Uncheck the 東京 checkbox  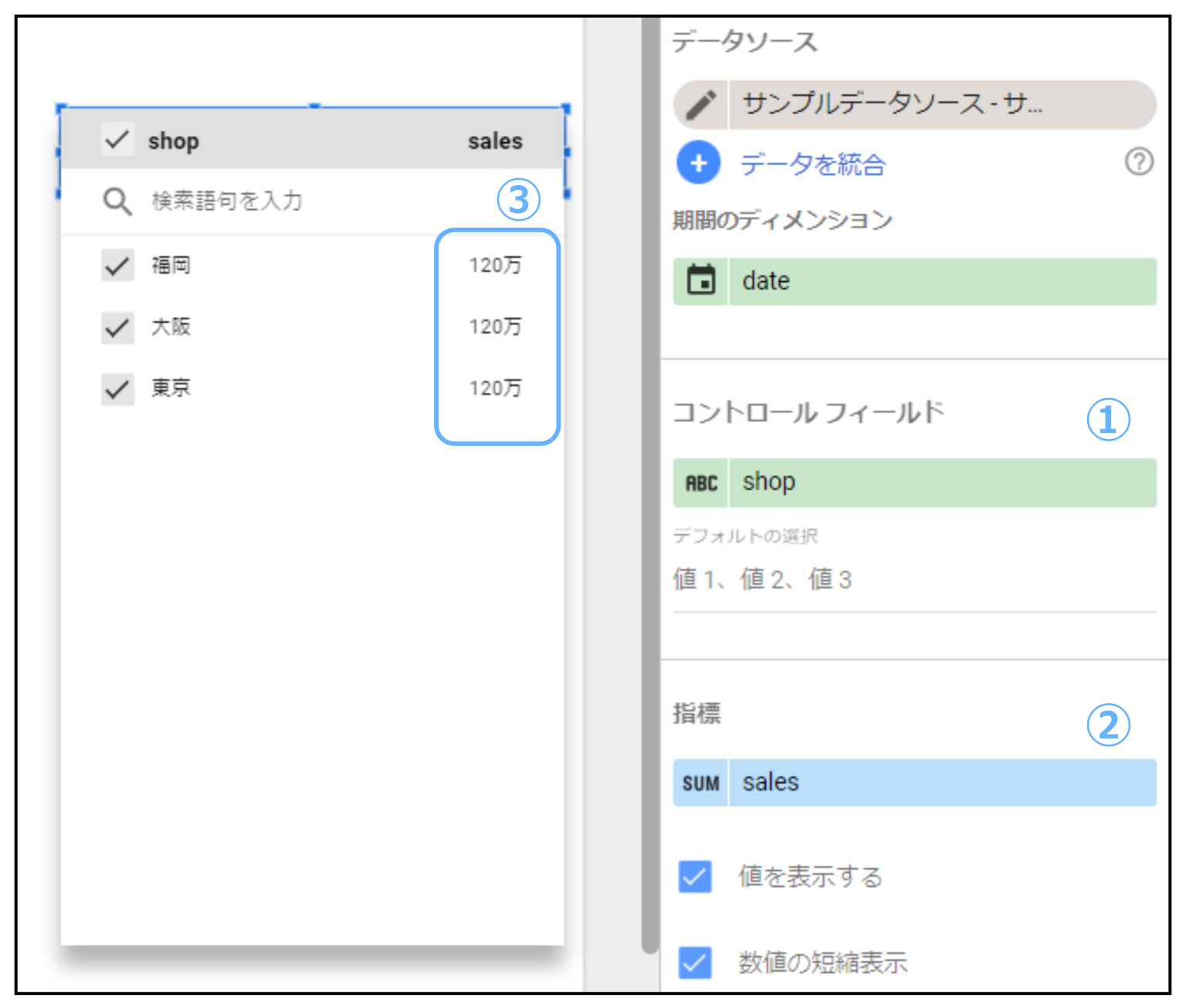tap(117, 388)
